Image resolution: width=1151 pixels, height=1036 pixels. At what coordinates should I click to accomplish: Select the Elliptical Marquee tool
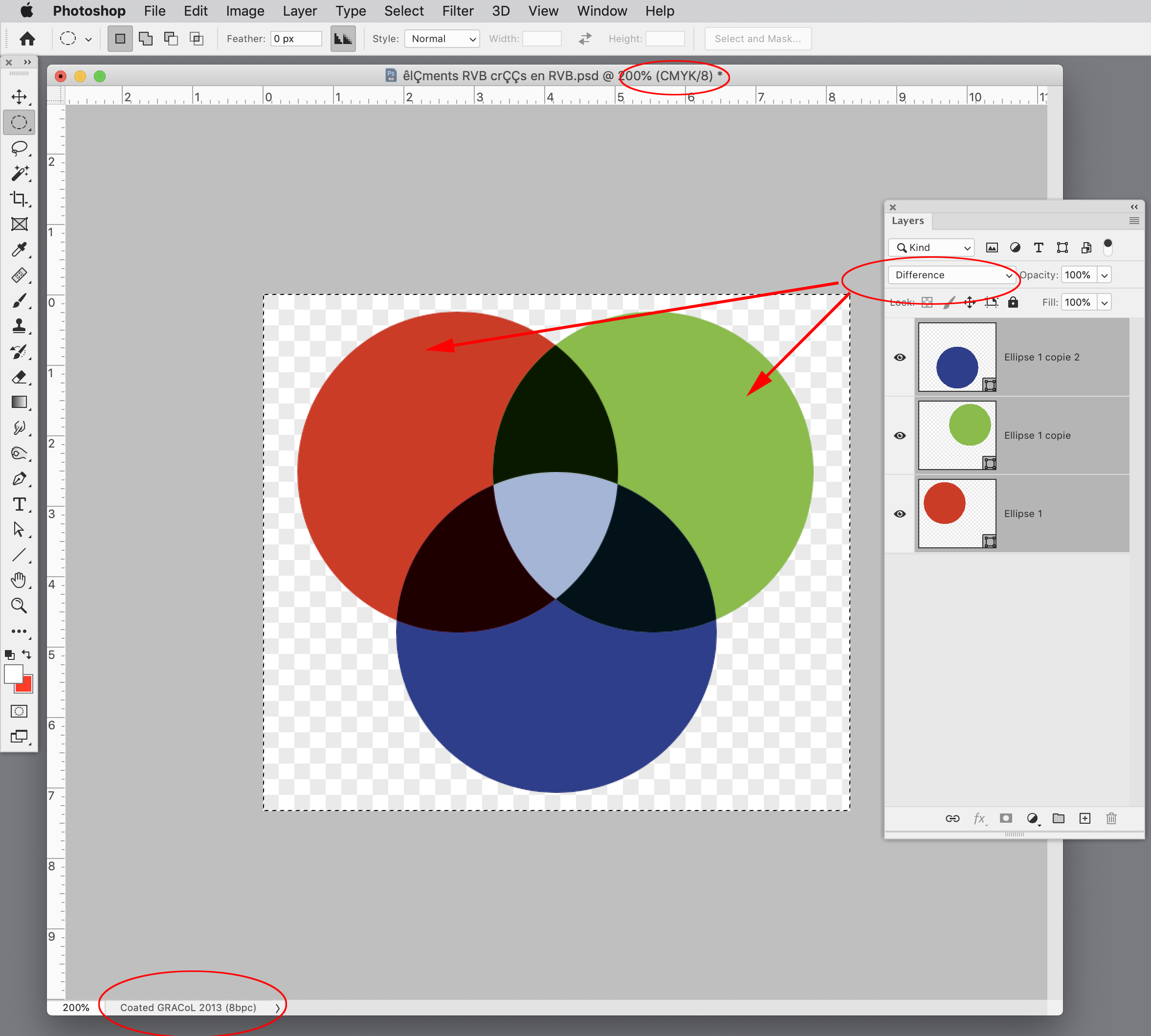tap(20, 122)
